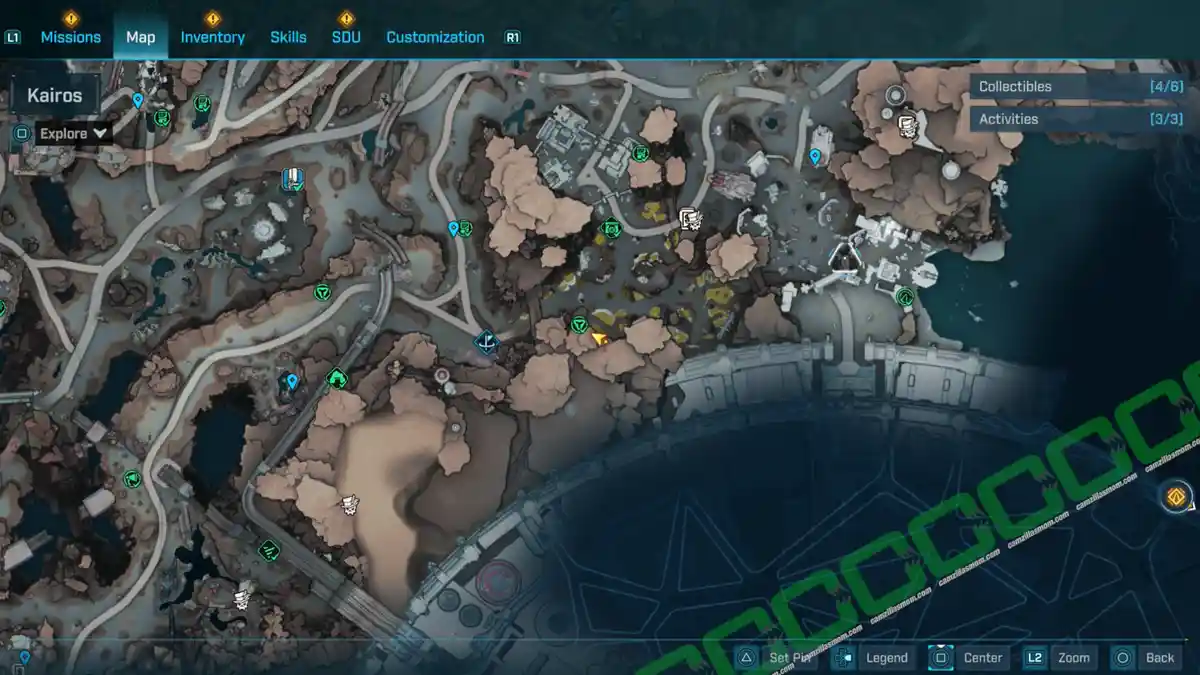Switch to the Inventory tab

tap(212, 37)
